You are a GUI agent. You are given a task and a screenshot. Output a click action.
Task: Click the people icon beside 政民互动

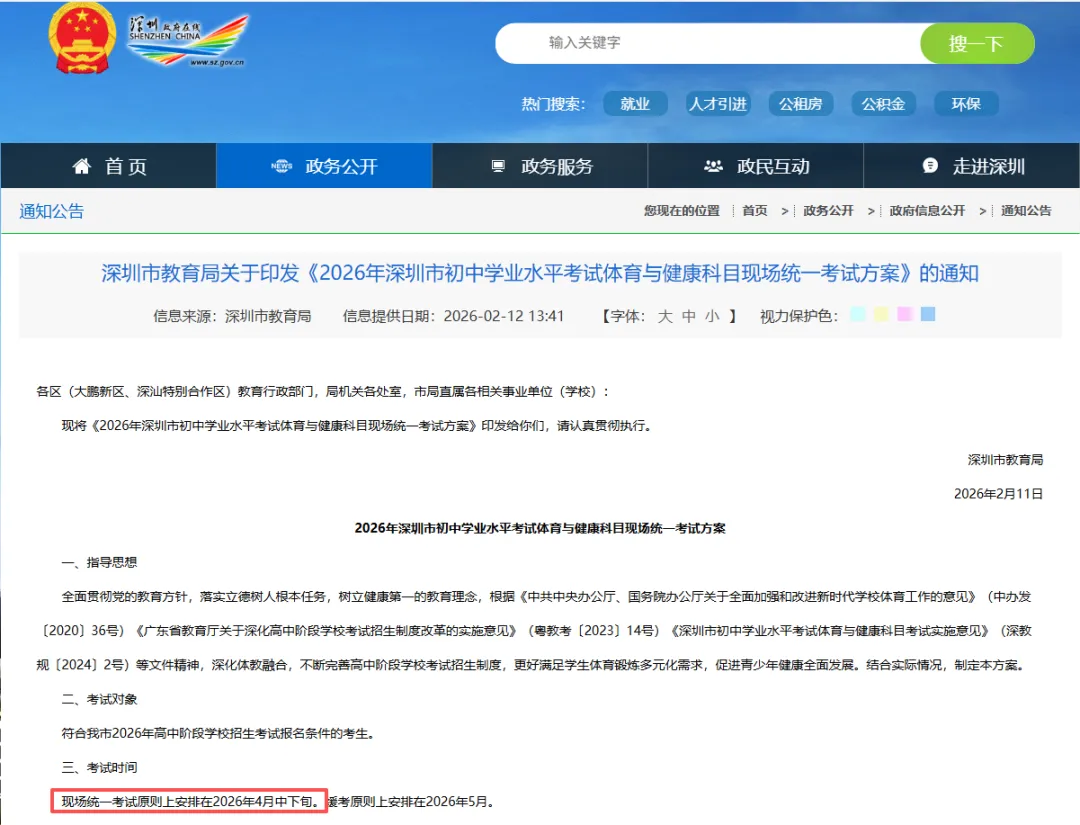(713, 166)
